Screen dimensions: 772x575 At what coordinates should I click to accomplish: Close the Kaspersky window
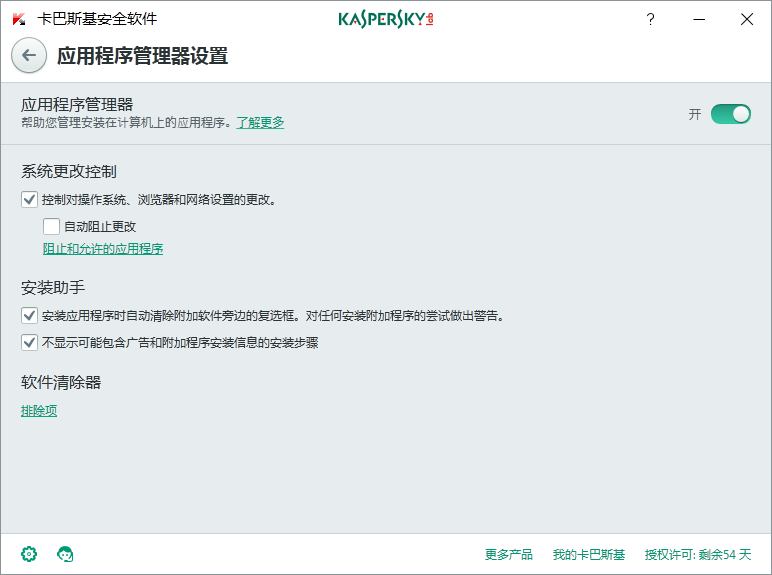coord(747,19)
